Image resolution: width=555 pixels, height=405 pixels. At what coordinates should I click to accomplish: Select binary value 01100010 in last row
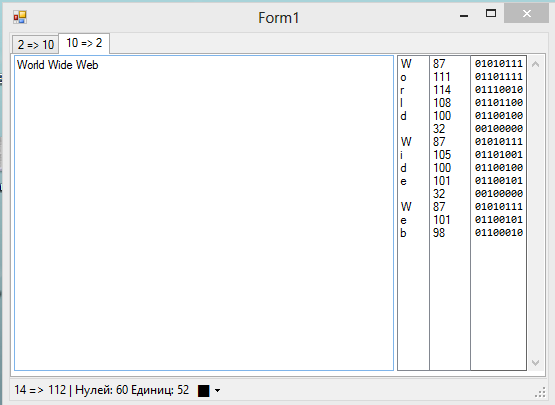coord(499,233)
